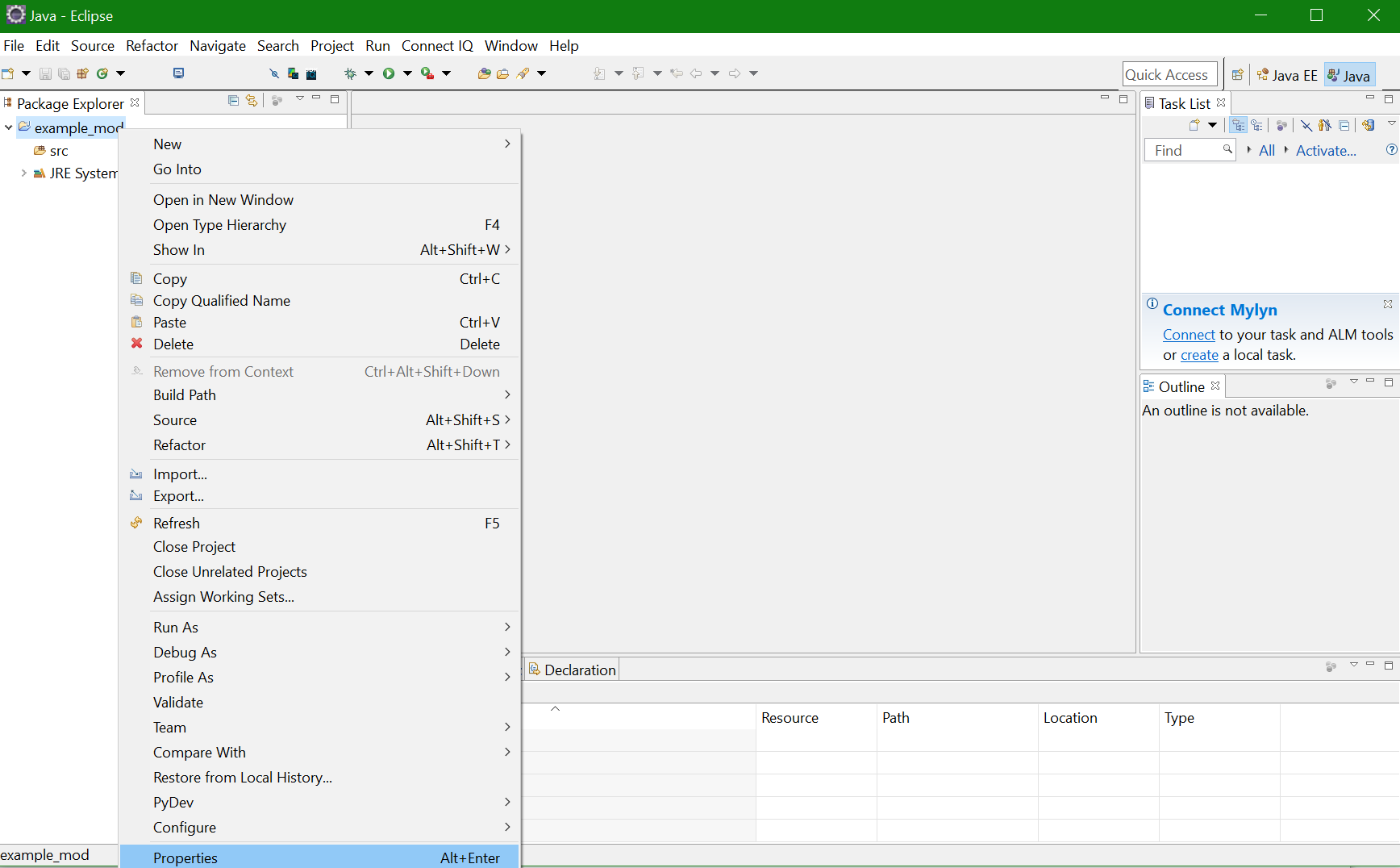The height and width of the screenshot is (868, 1400).
Task: Open the New wizard dropdown arrow
Action: pos(26,73)
